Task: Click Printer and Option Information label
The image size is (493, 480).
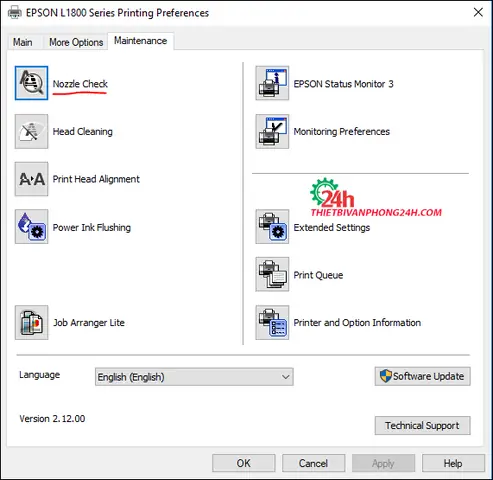Action: coord(357,323)
